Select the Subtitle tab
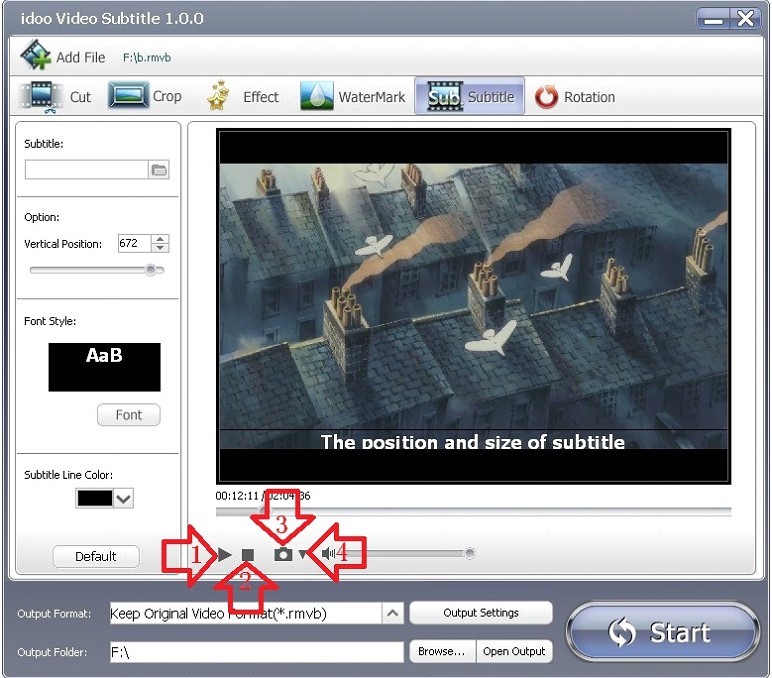Image resolution: width=772 pixels, height=678 pixels. [x=470, y=97]
